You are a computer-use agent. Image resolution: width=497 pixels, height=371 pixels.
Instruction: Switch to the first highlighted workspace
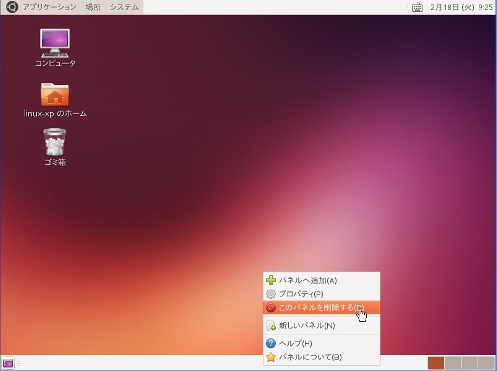coord(436,363)
